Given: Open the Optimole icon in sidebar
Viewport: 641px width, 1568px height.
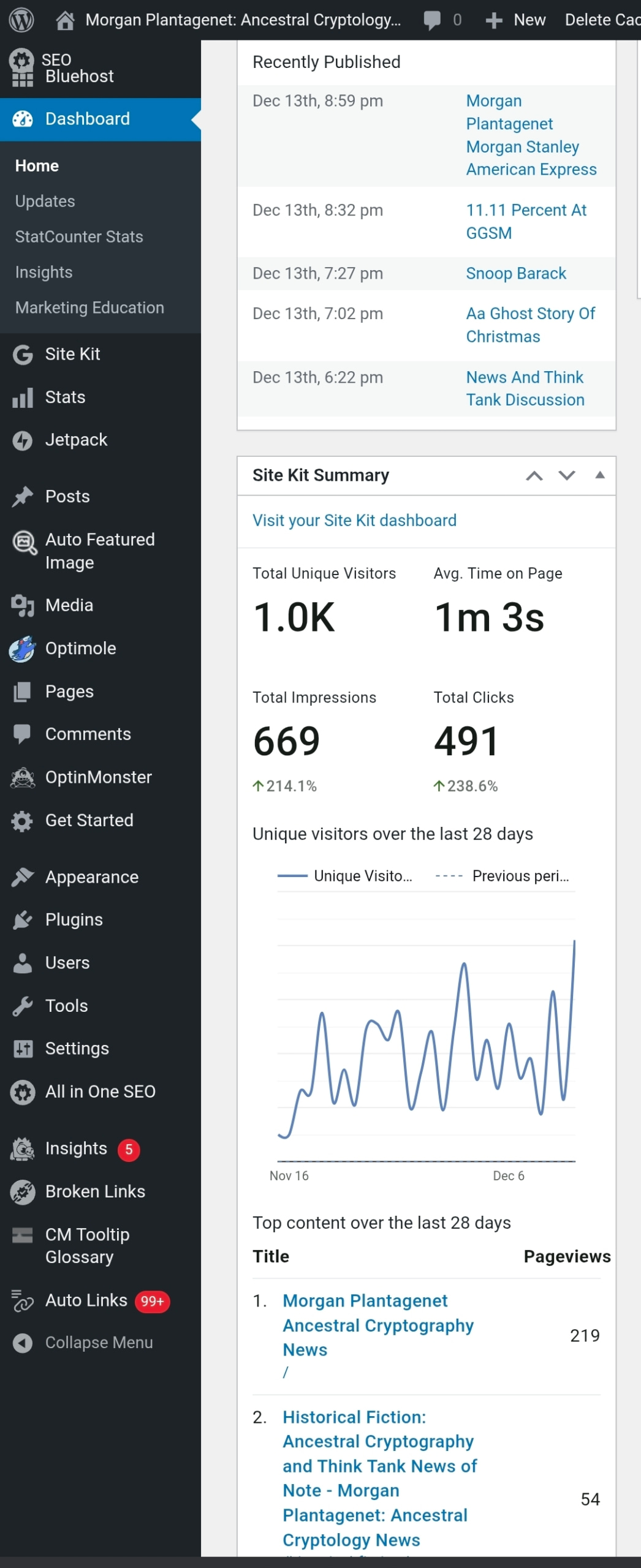Looking at the screenshot, I should [x=23, y=649].
